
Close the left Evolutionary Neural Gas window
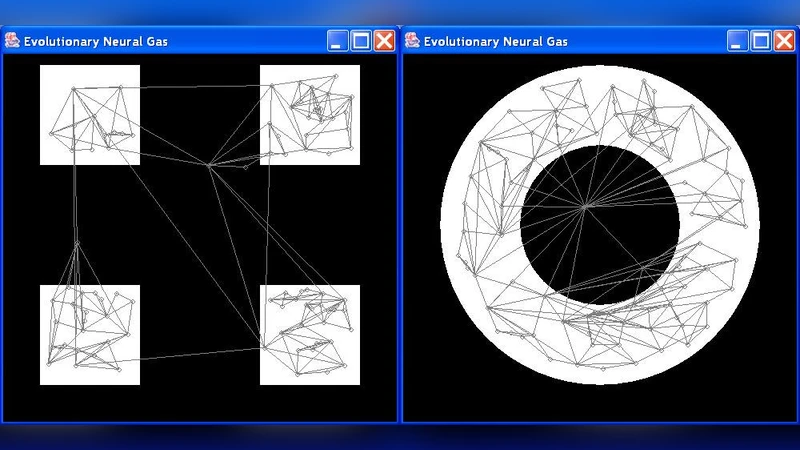click(384, 41)
